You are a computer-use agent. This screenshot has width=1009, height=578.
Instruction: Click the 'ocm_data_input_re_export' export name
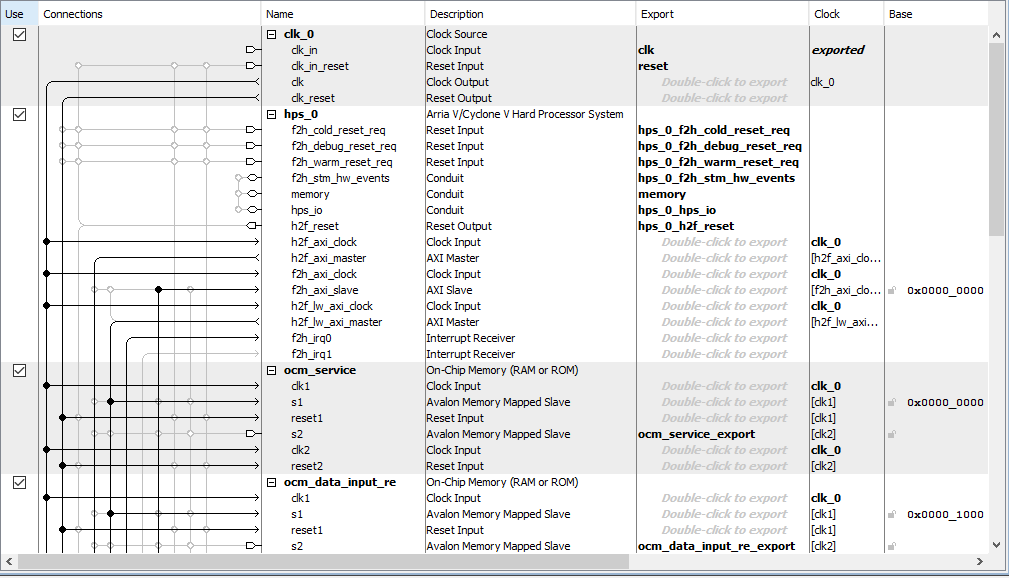(x=716, y=546)
